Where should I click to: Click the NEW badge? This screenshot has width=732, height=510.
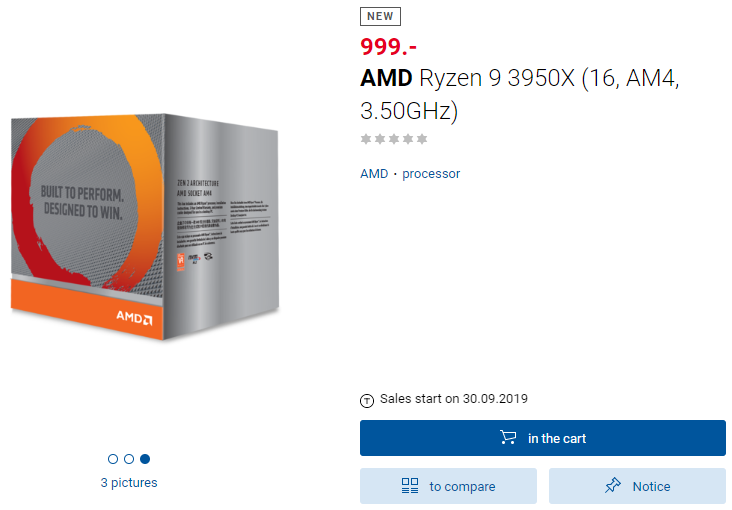[380, 16]
